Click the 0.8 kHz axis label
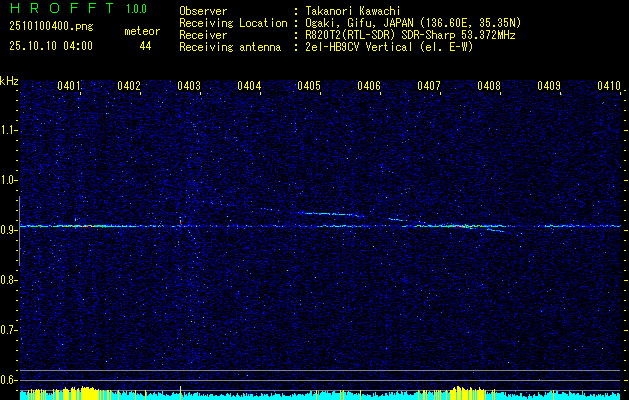The height and width of the screenshot is (400, 629). 8,280
